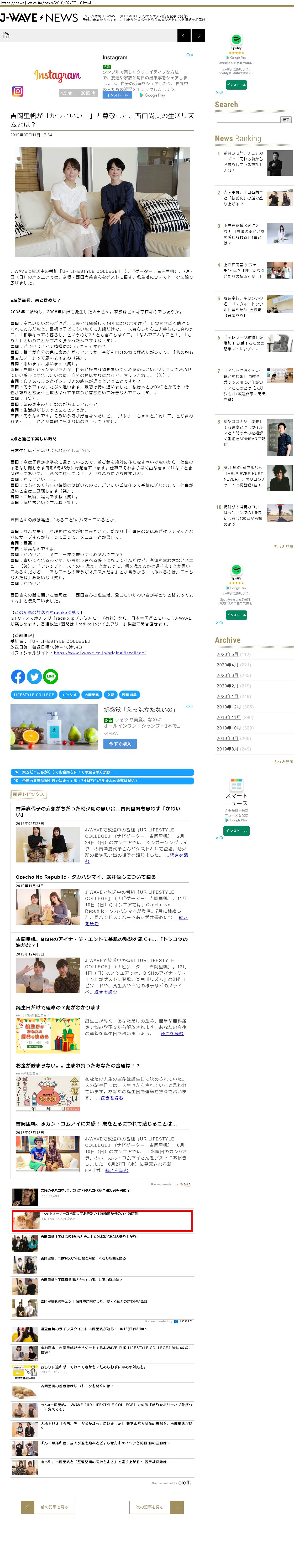Open the second blue PR banner link
The image size is (294, 1568).
[102, 780]
